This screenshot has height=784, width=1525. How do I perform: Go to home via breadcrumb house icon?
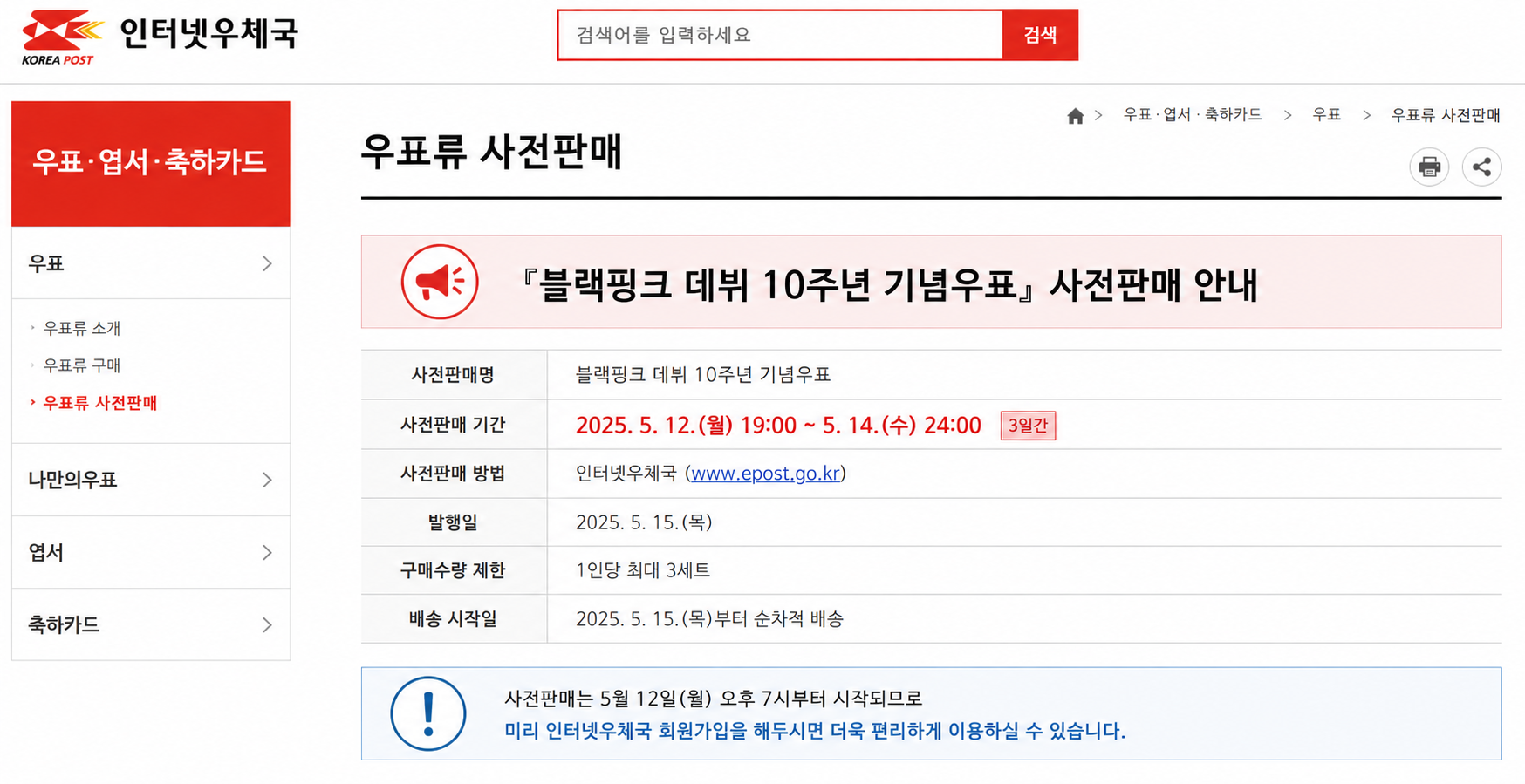pos(1075,116)
